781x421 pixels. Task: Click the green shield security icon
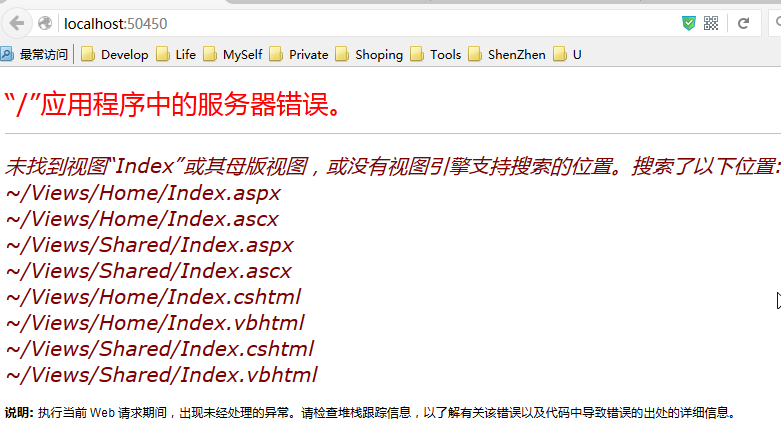pyautogui.click(x=688, y=23)
